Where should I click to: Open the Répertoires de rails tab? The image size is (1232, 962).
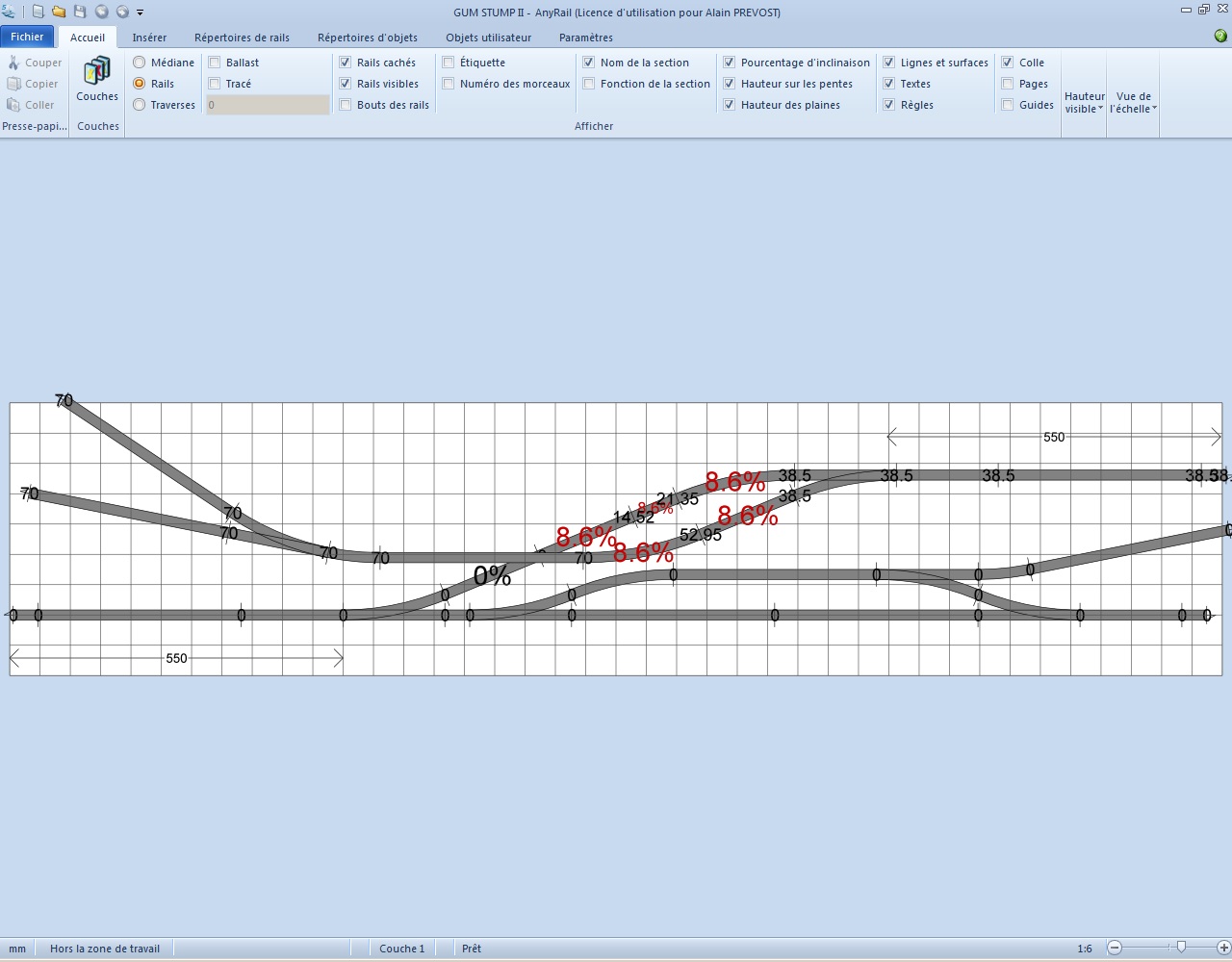(x=242, y=38)
